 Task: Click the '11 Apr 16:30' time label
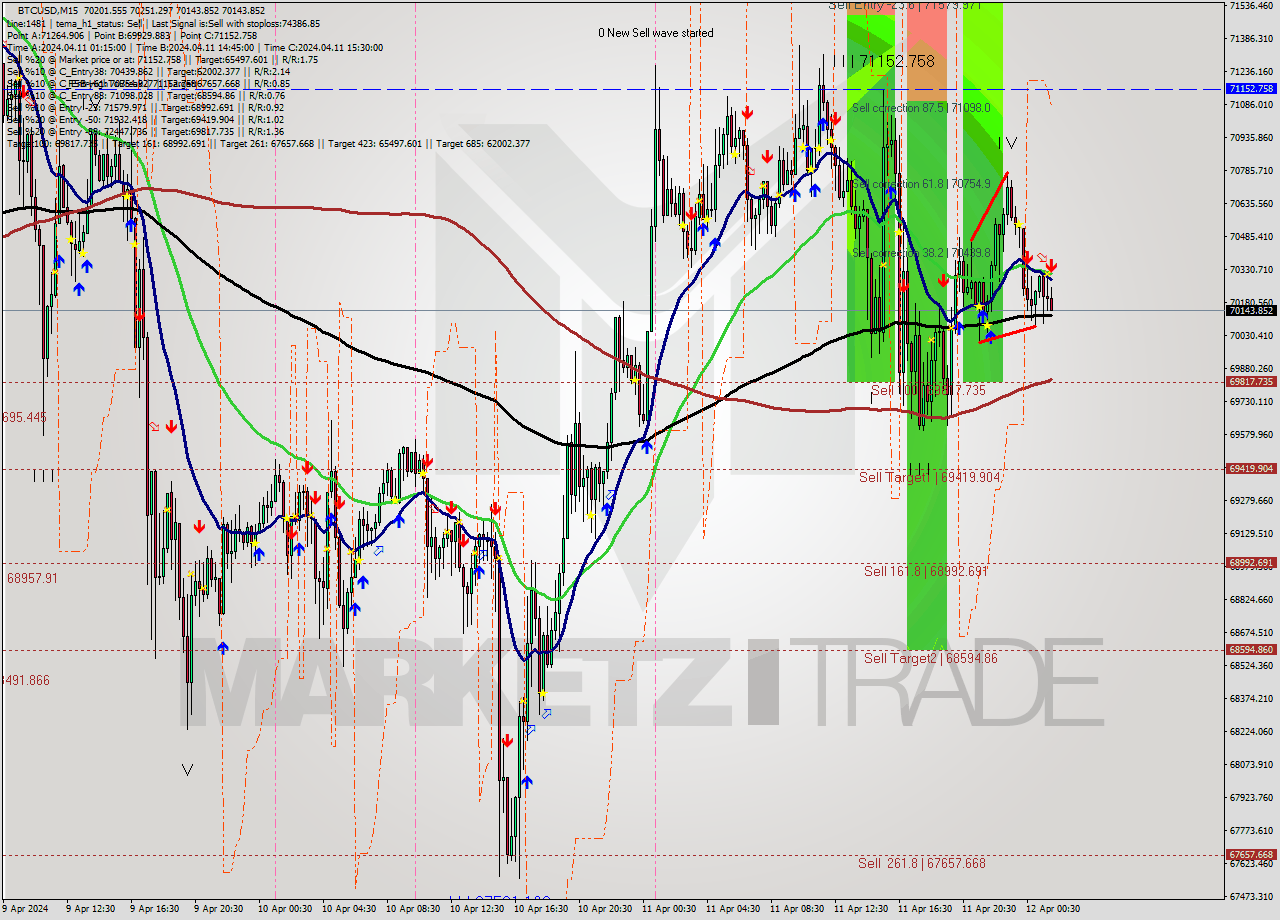click(x=927, y=909)
